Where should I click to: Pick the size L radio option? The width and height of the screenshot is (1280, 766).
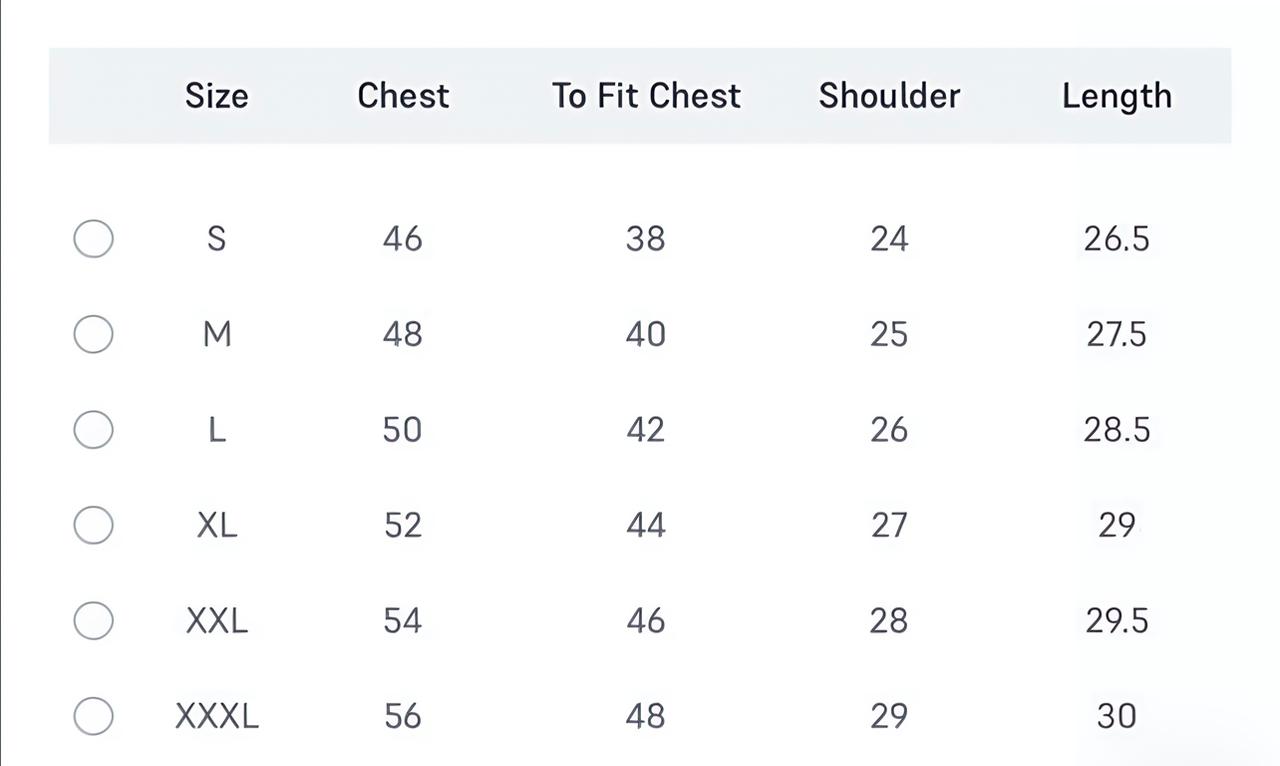pos(93,430)
